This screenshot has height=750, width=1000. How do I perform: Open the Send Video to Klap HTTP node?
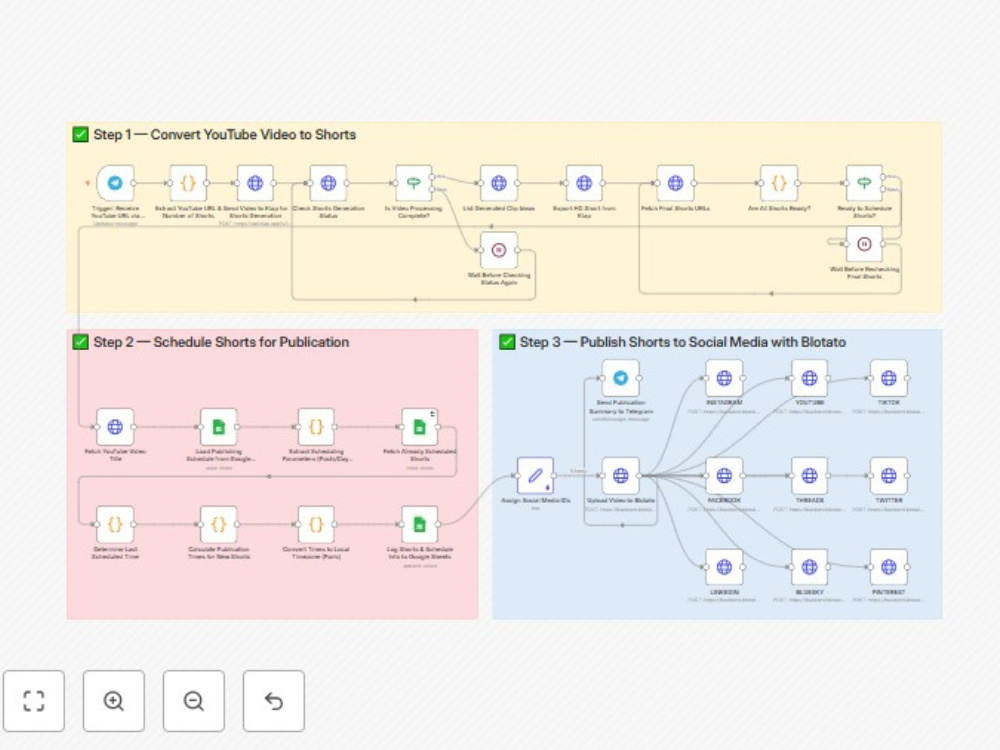click(255, 183)
